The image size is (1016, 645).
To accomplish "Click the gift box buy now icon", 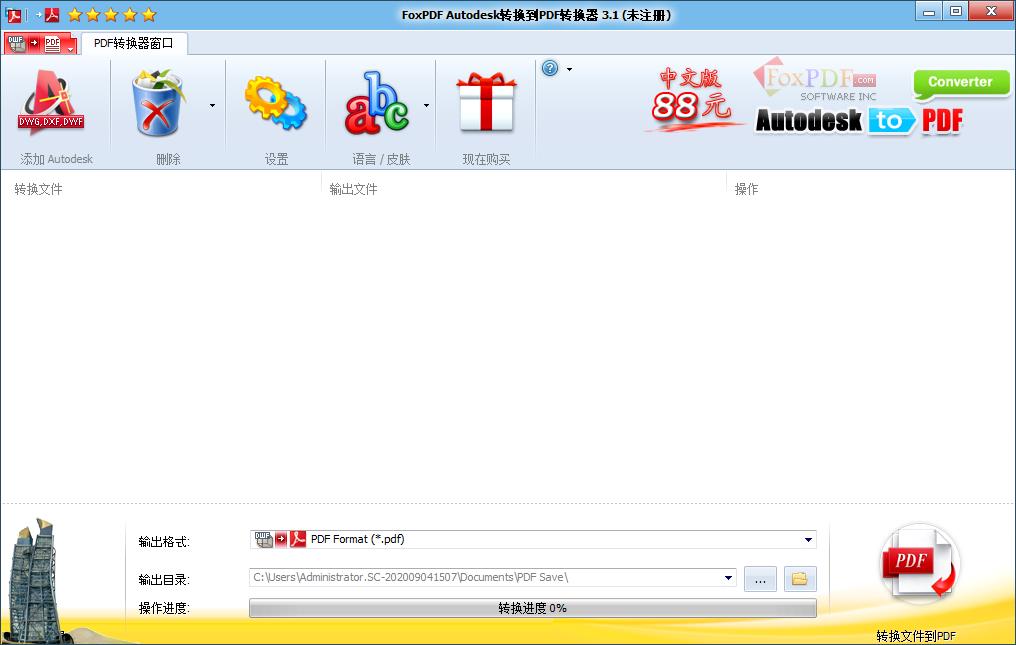I will click(486, 103).
